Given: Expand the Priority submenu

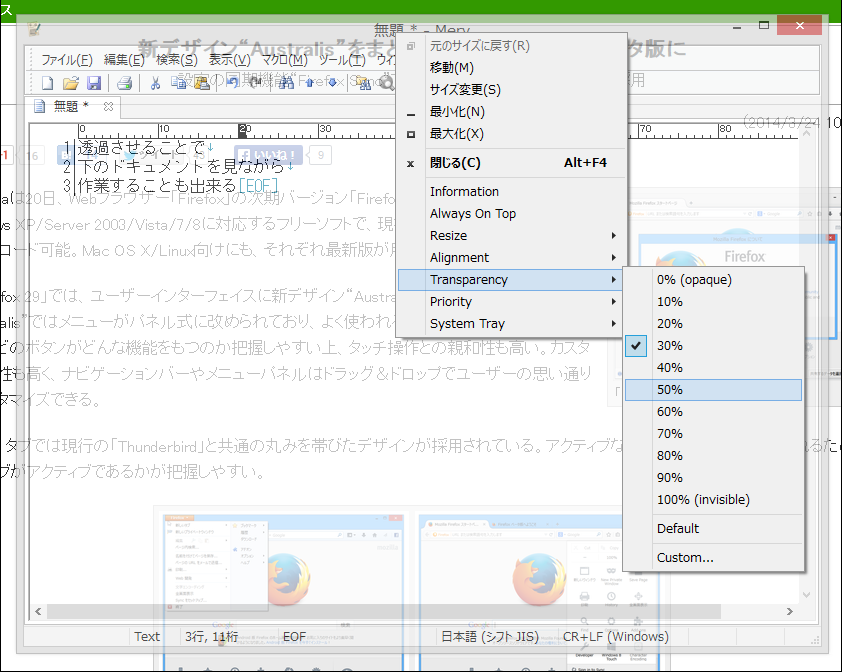Looking at the screenshot, I should tap(512, 302).
